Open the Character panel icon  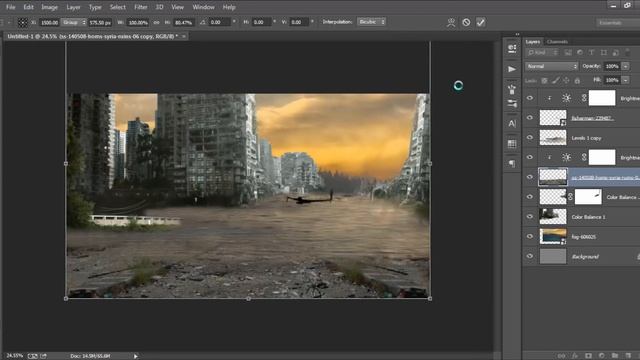pyautogui.click(x=512, y=124)
